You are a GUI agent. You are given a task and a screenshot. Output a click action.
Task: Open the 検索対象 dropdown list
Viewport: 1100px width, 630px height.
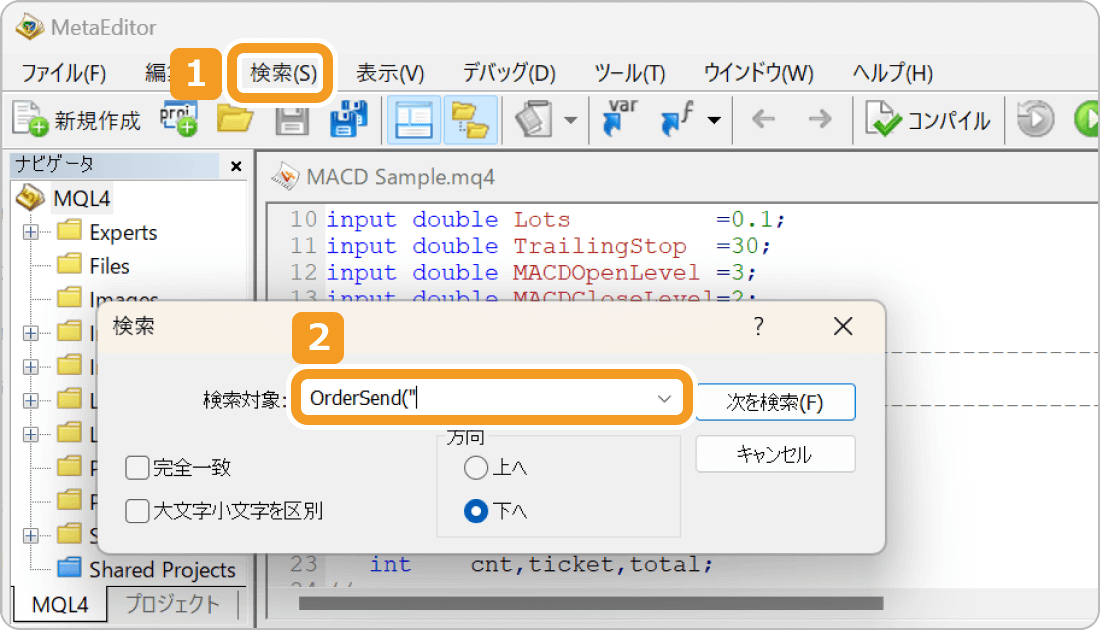click(663, 398)
